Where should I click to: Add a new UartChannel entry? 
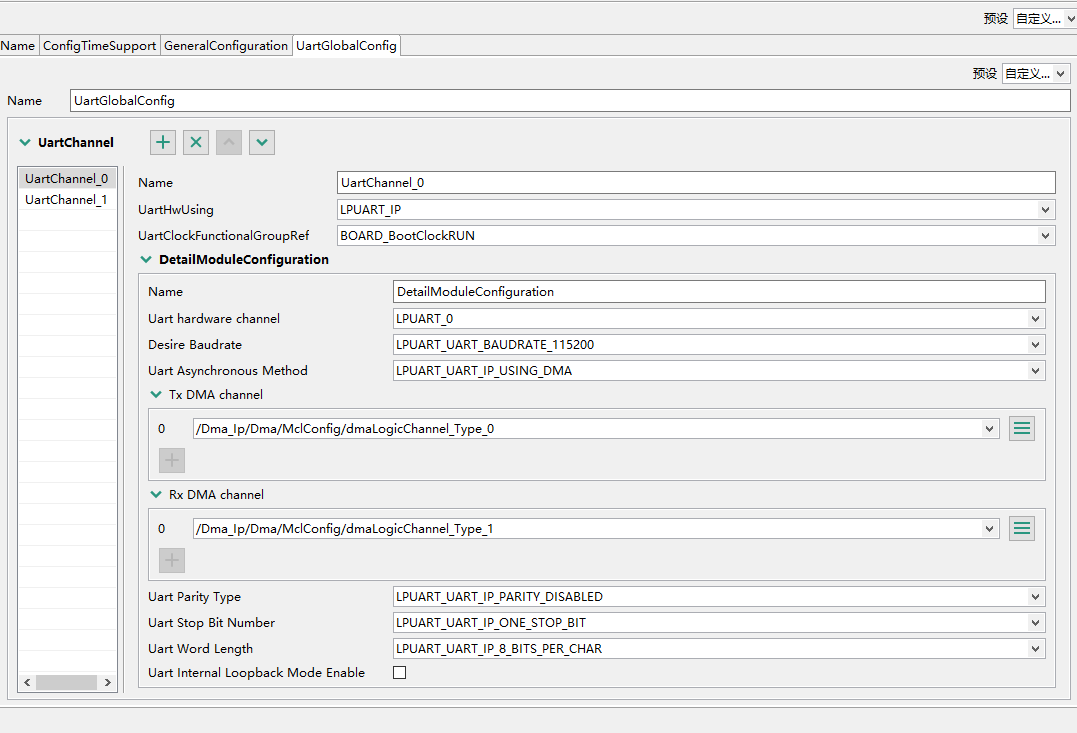162,142
